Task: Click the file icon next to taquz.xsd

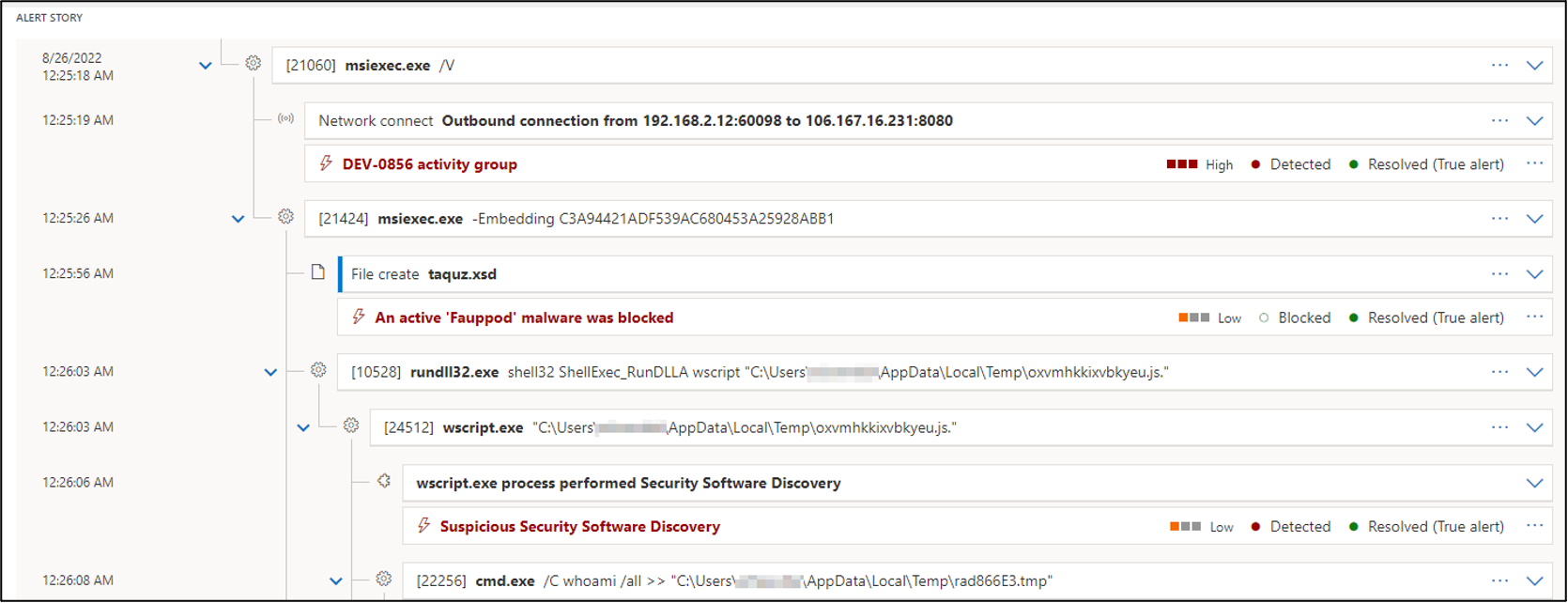Action: pos(318,272)
